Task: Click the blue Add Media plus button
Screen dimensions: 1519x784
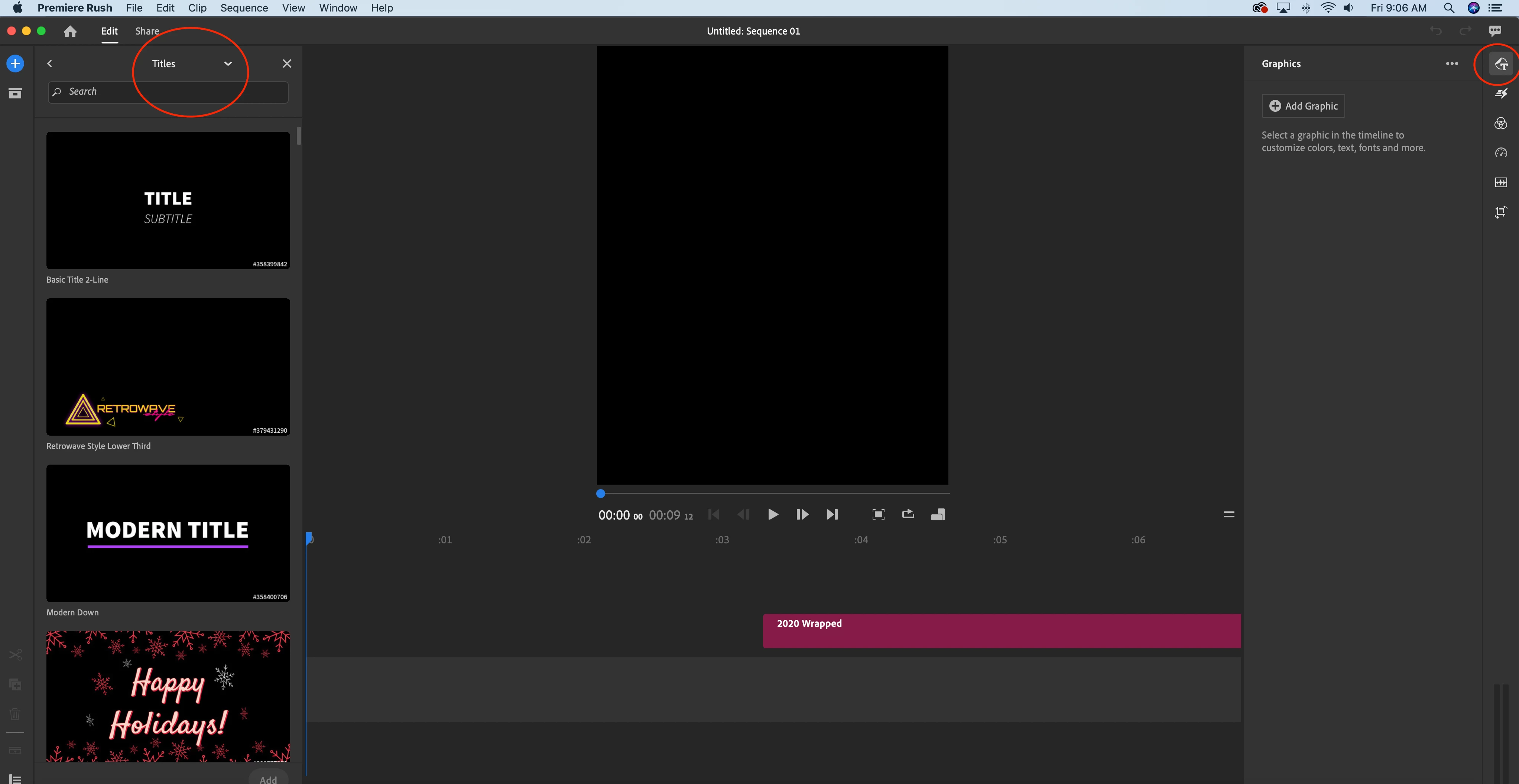Action: 15,64
